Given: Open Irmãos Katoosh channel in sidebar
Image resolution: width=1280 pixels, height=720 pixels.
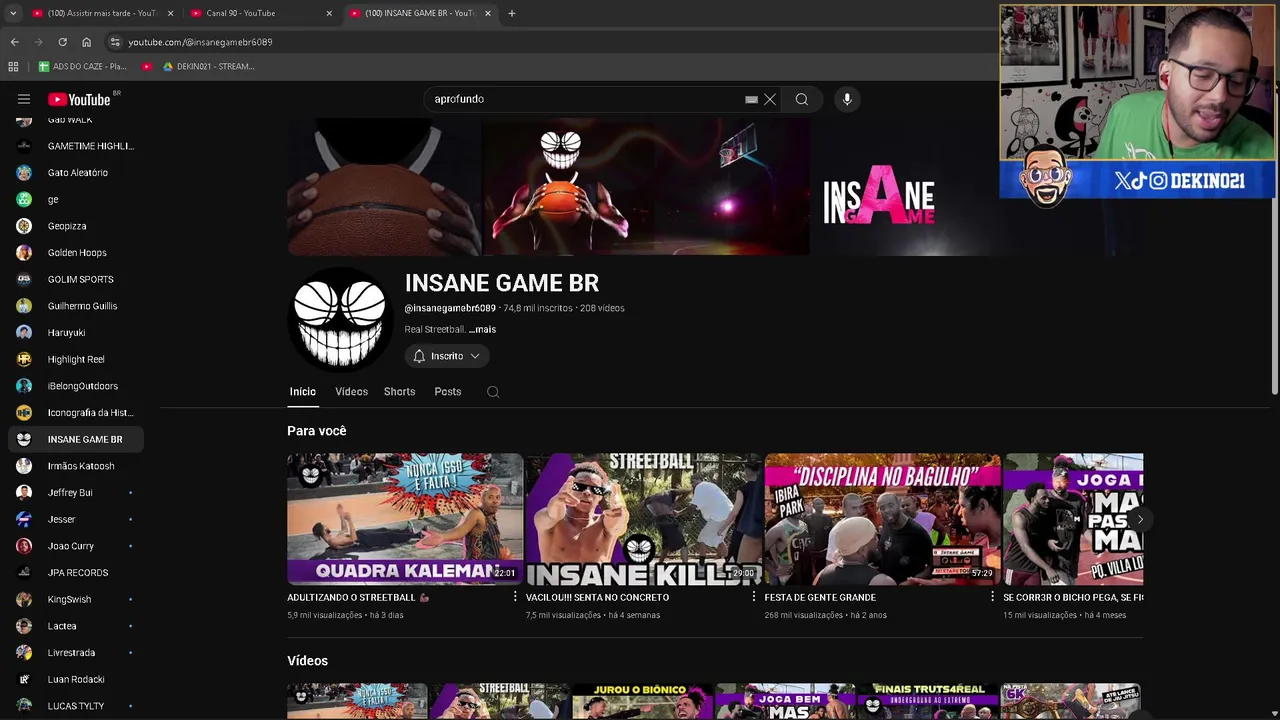Looking at the screenshot, I should (x=76, y=466).
